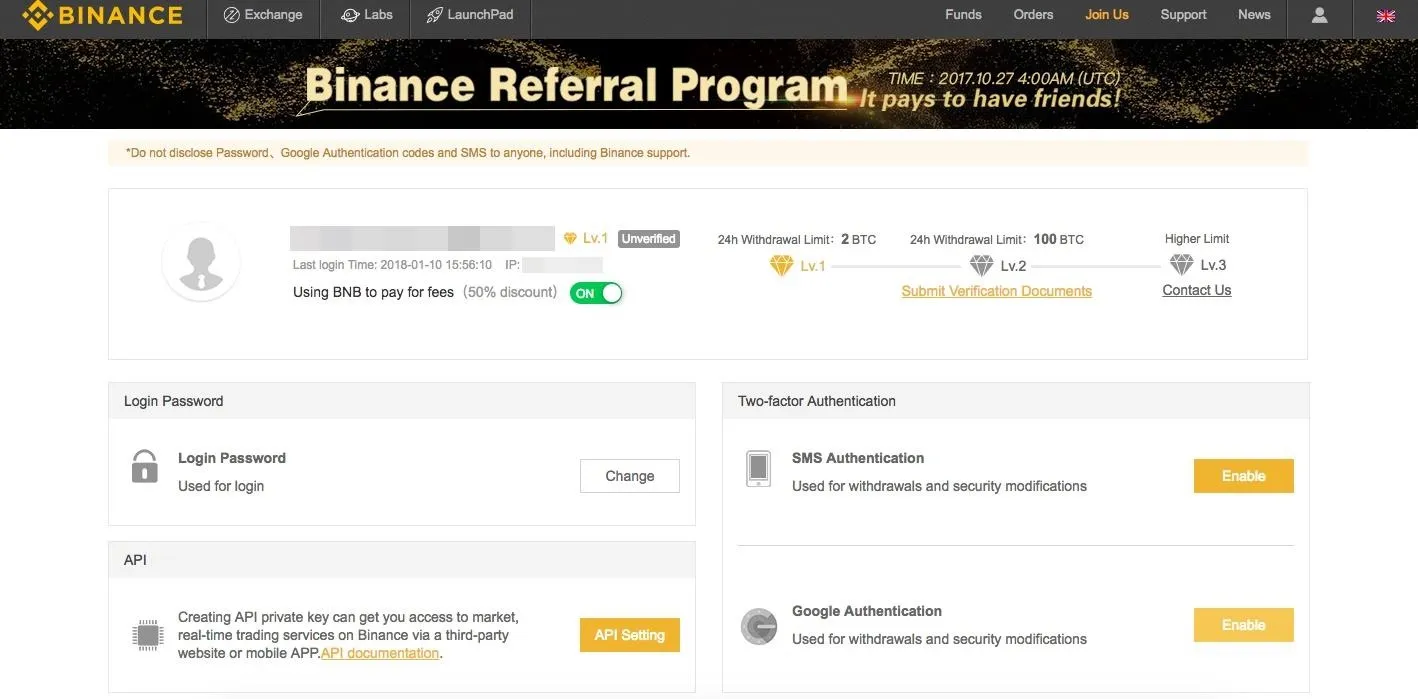Open the Support page
The image size is (1418, 699).
coord(1183,15)
